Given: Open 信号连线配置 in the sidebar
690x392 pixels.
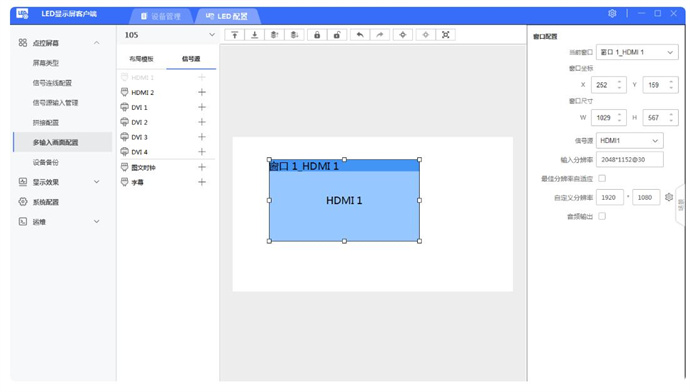Looking at the screenshot, I should pos(52,83).
